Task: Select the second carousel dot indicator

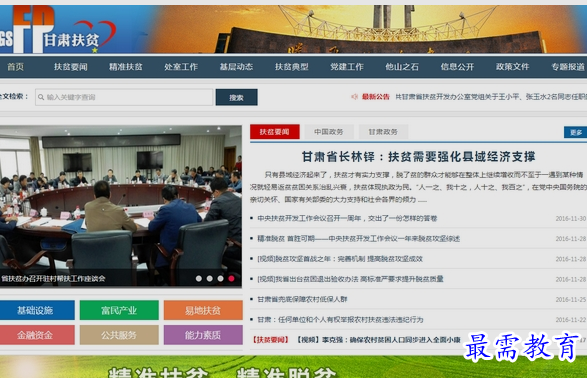Action: pos(210,278)
